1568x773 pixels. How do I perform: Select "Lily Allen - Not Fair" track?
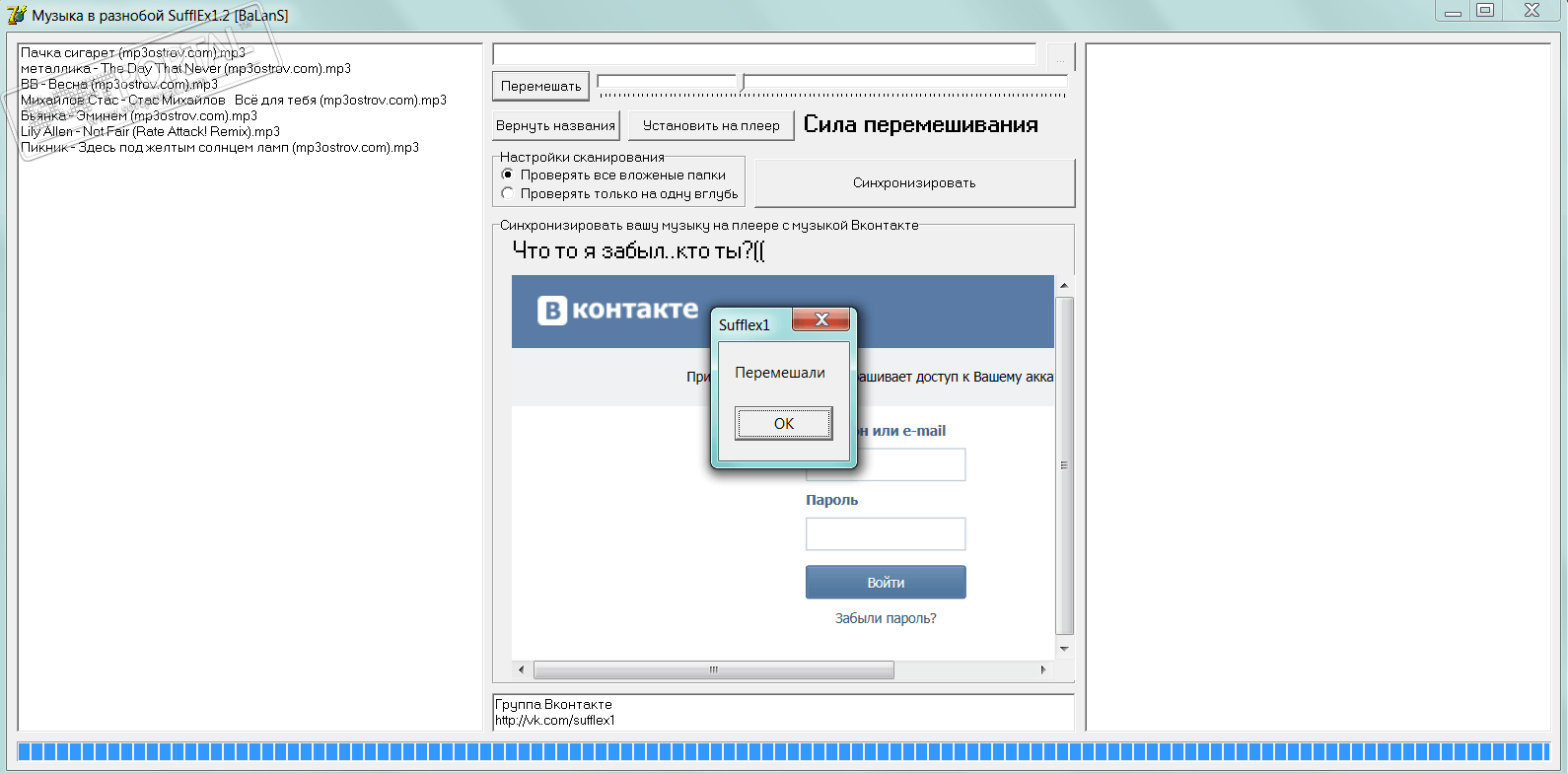click(150, 131)
